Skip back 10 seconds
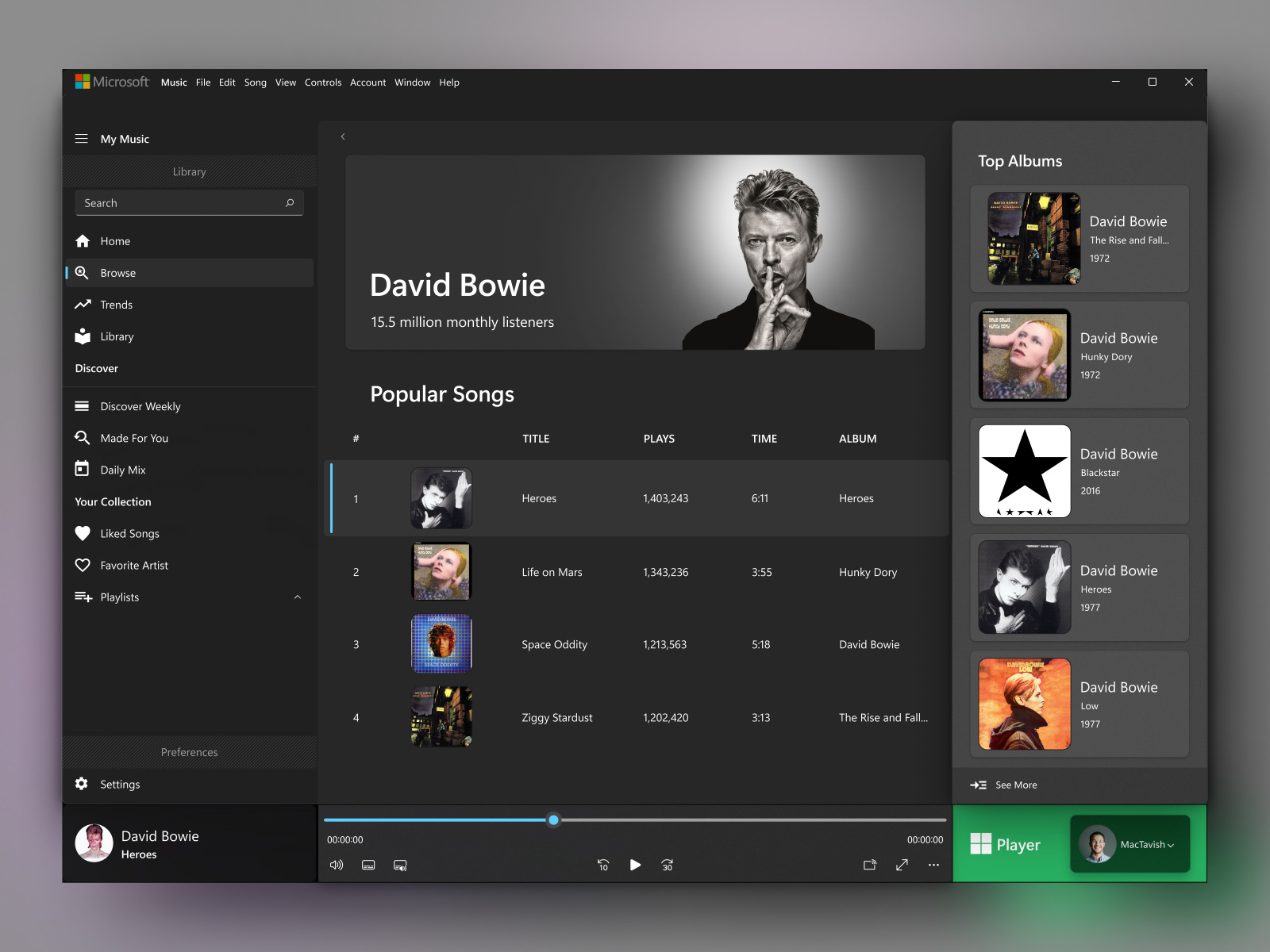Viewport: 1270px width, 952px height. (x=603, y=865)
